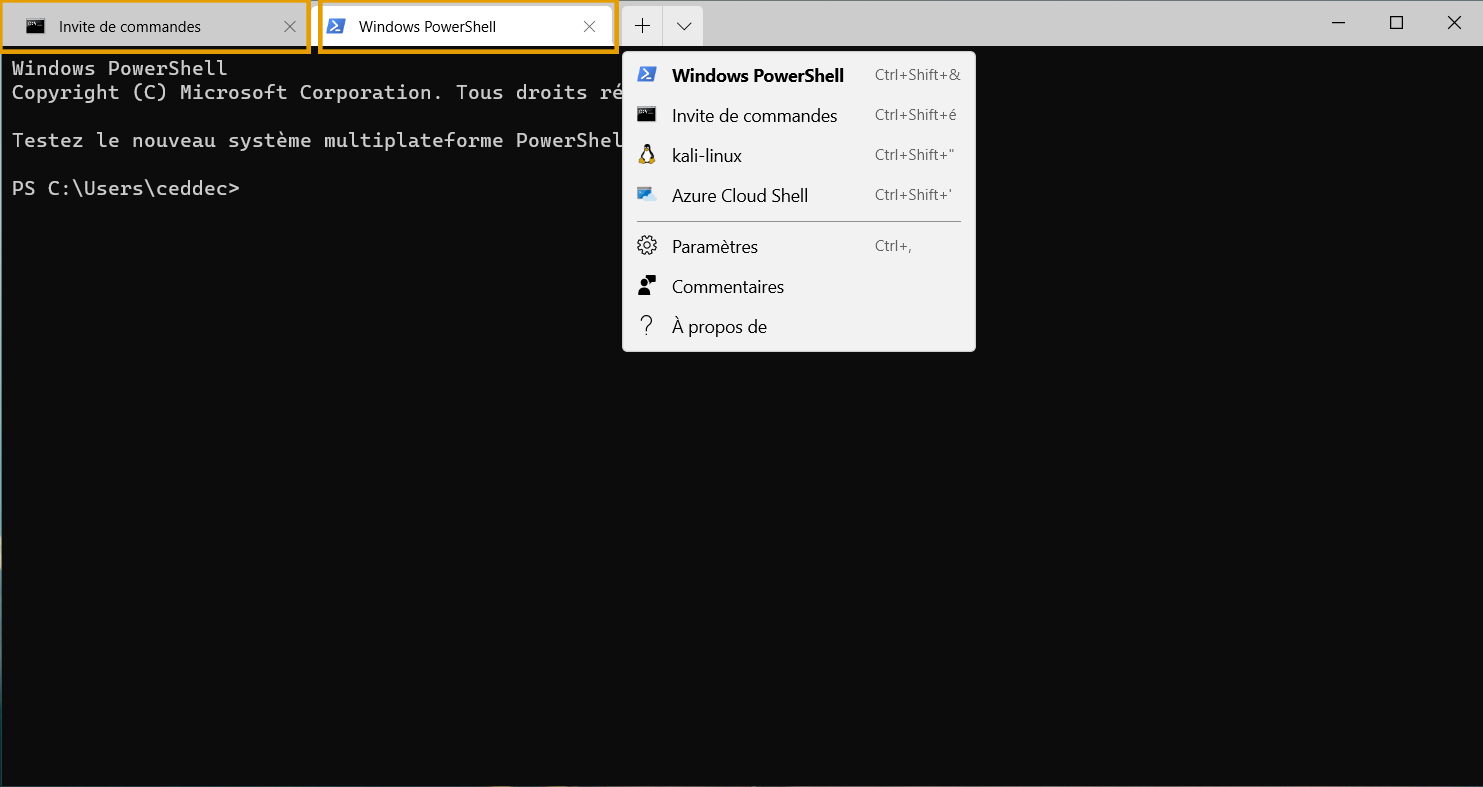Click the Commentaires feedback icon
Viewport: 1483px width, 787px height.
647,286
